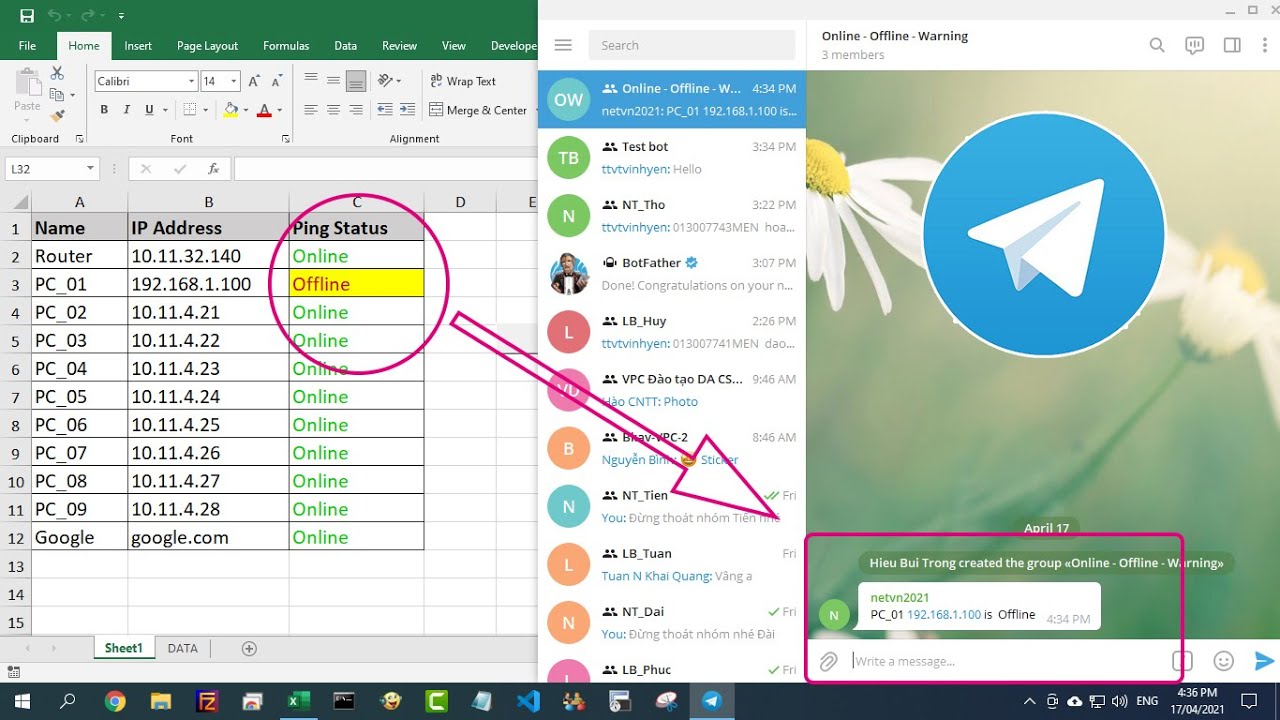1280x720 pixels.
Task: Open the File menu tab
Action: [x=27, y=45]
